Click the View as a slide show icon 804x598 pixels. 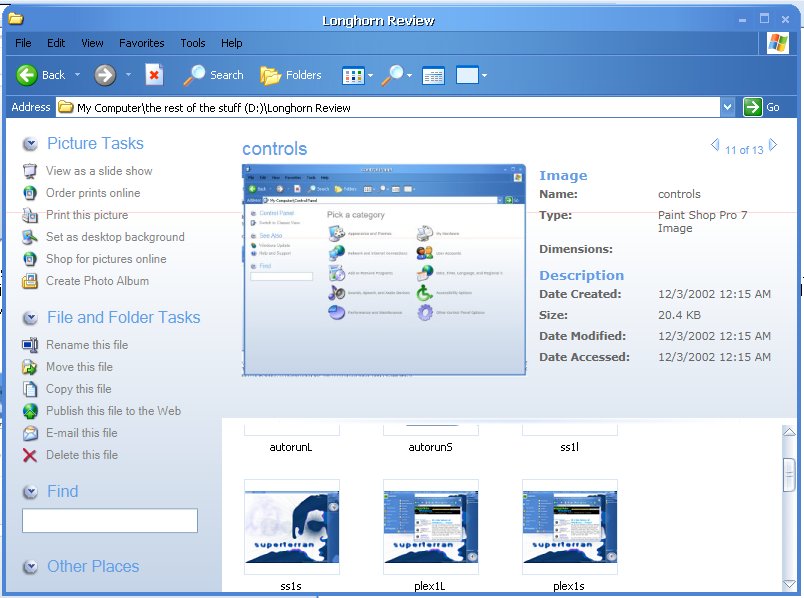coord(30,171)
